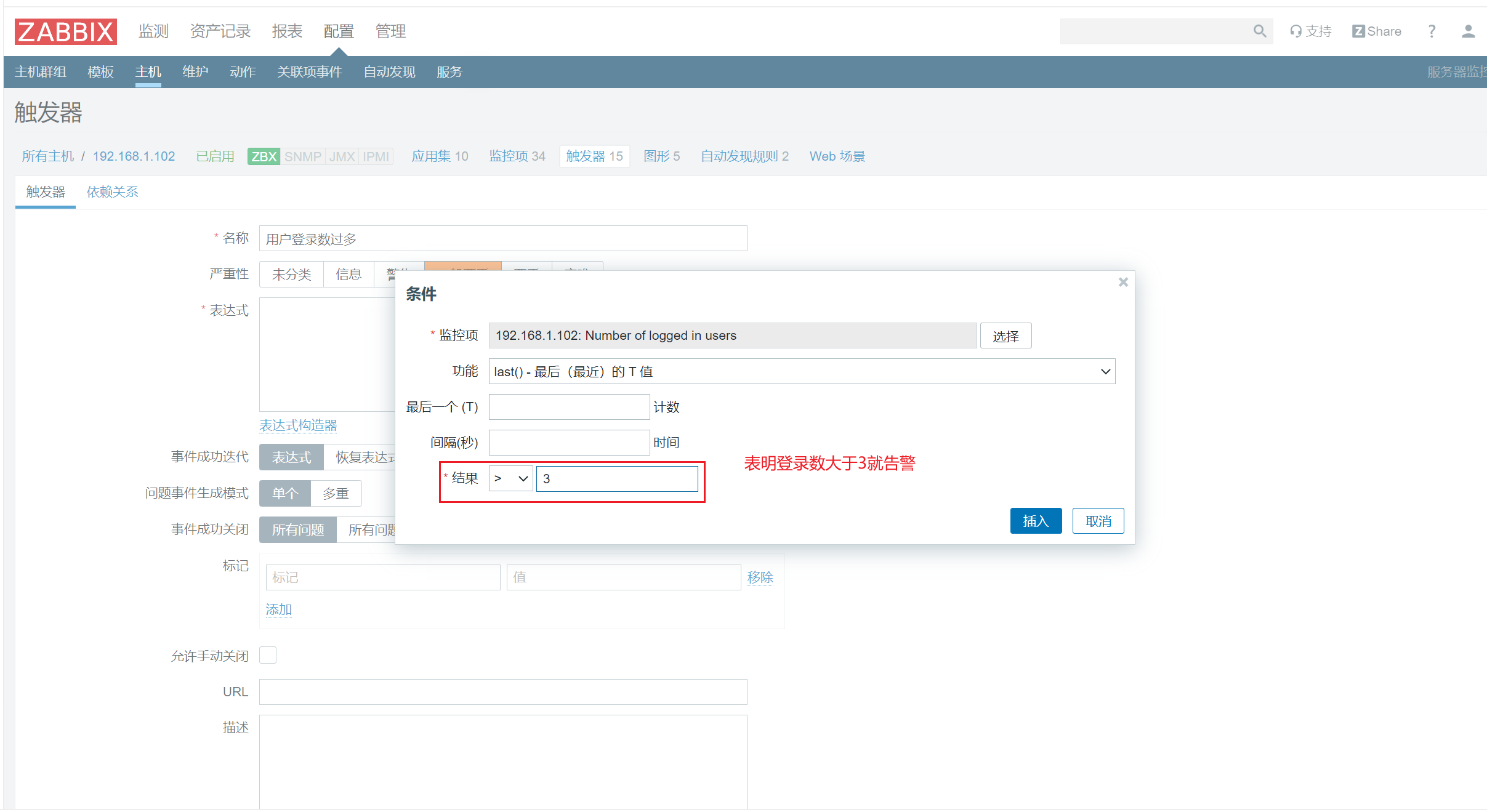Screen dimensions: 1487x812
Task: Open 监控项 34 link
Action: 517,156
